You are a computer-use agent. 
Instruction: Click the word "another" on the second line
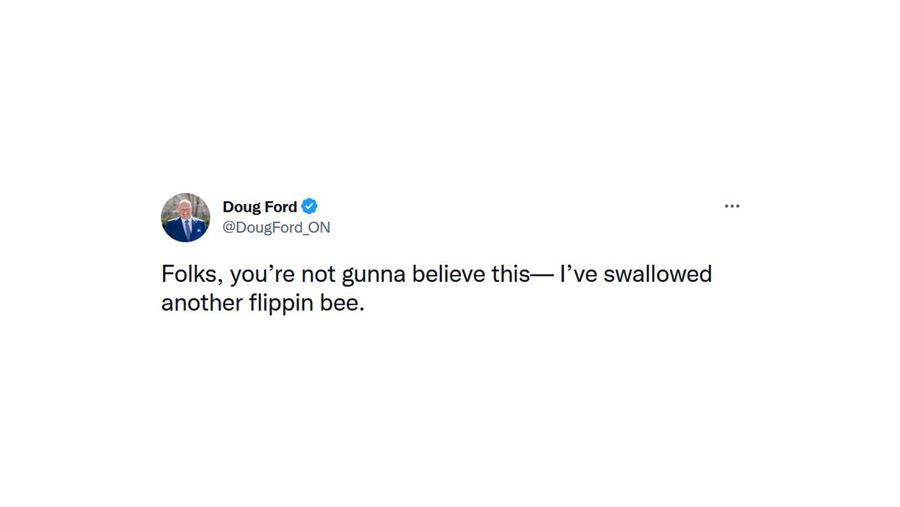(202, 303)
